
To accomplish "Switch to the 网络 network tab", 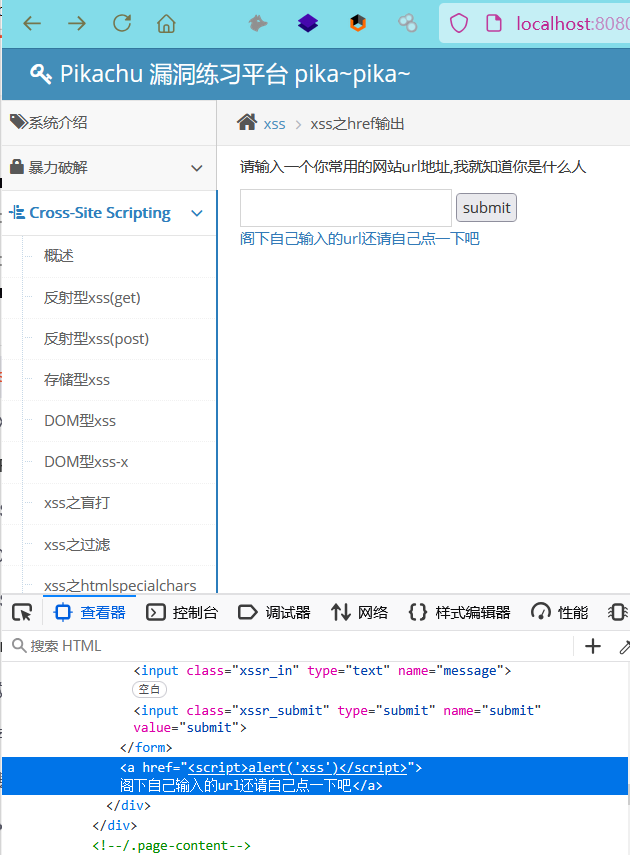I will 359,613.
